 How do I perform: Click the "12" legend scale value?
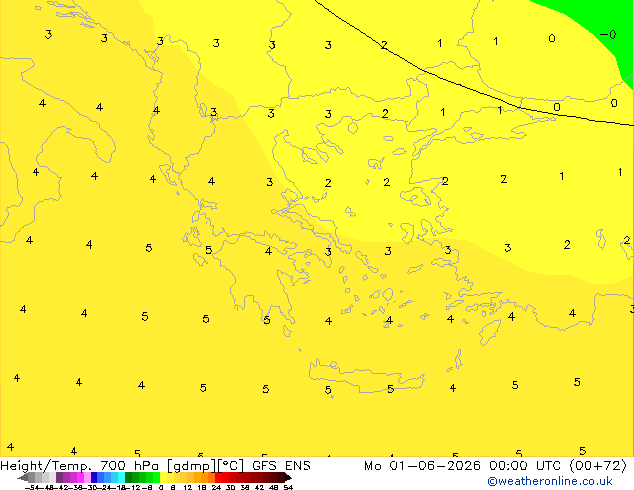[188, 488]
